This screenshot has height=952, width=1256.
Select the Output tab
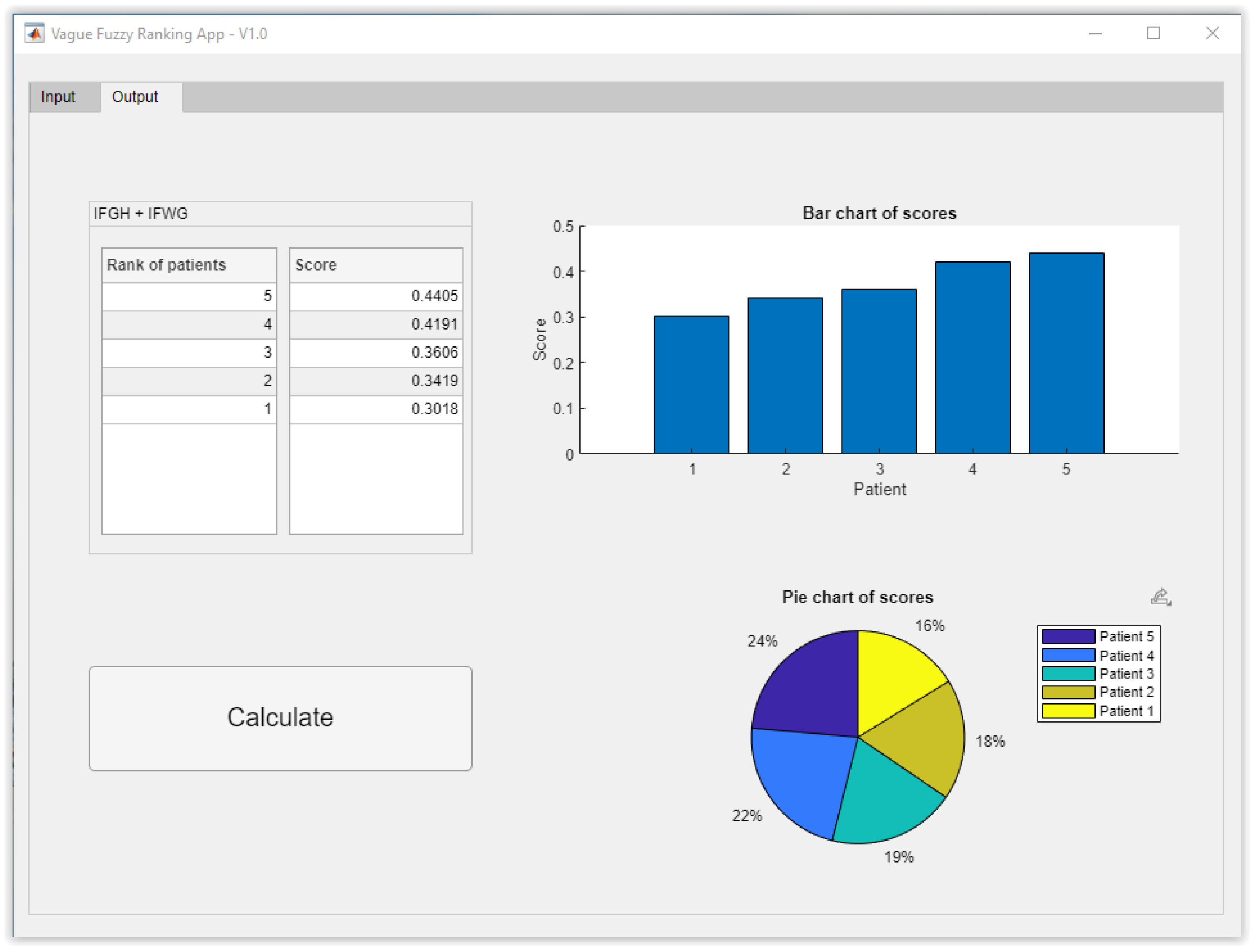pos(135,97)
